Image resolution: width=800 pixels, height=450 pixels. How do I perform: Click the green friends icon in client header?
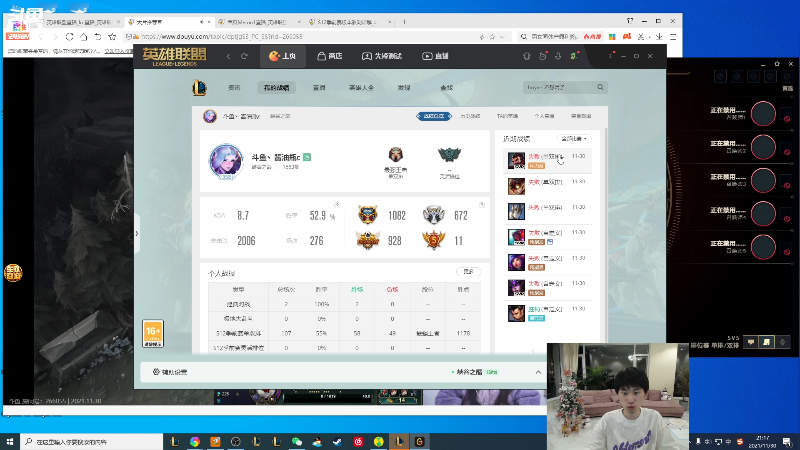[574, 56]
